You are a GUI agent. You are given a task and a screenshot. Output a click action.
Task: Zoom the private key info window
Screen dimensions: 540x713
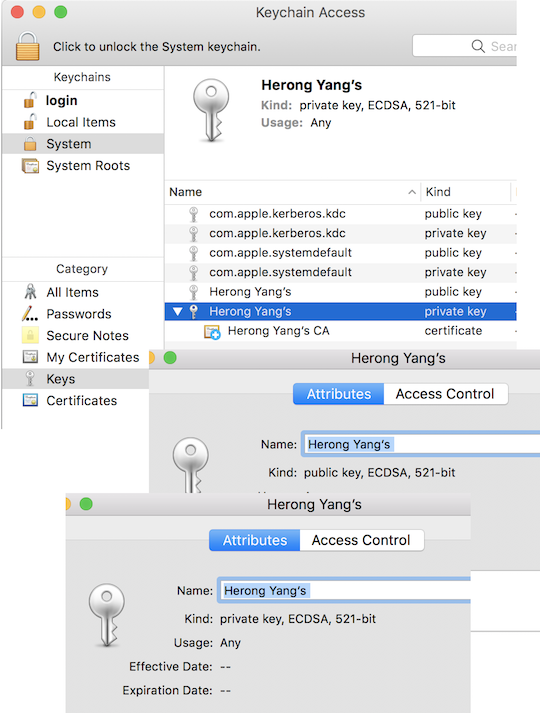pos(86,504)
